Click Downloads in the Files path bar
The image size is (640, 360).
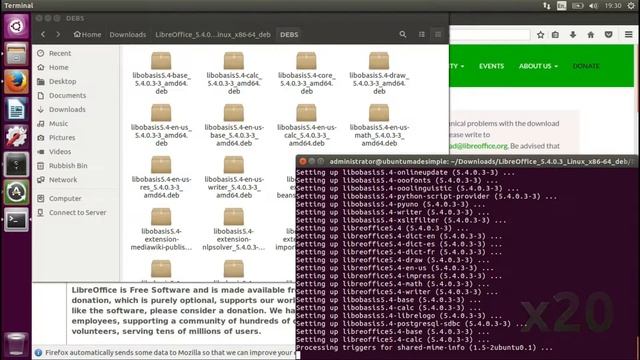tap(128, 35)
